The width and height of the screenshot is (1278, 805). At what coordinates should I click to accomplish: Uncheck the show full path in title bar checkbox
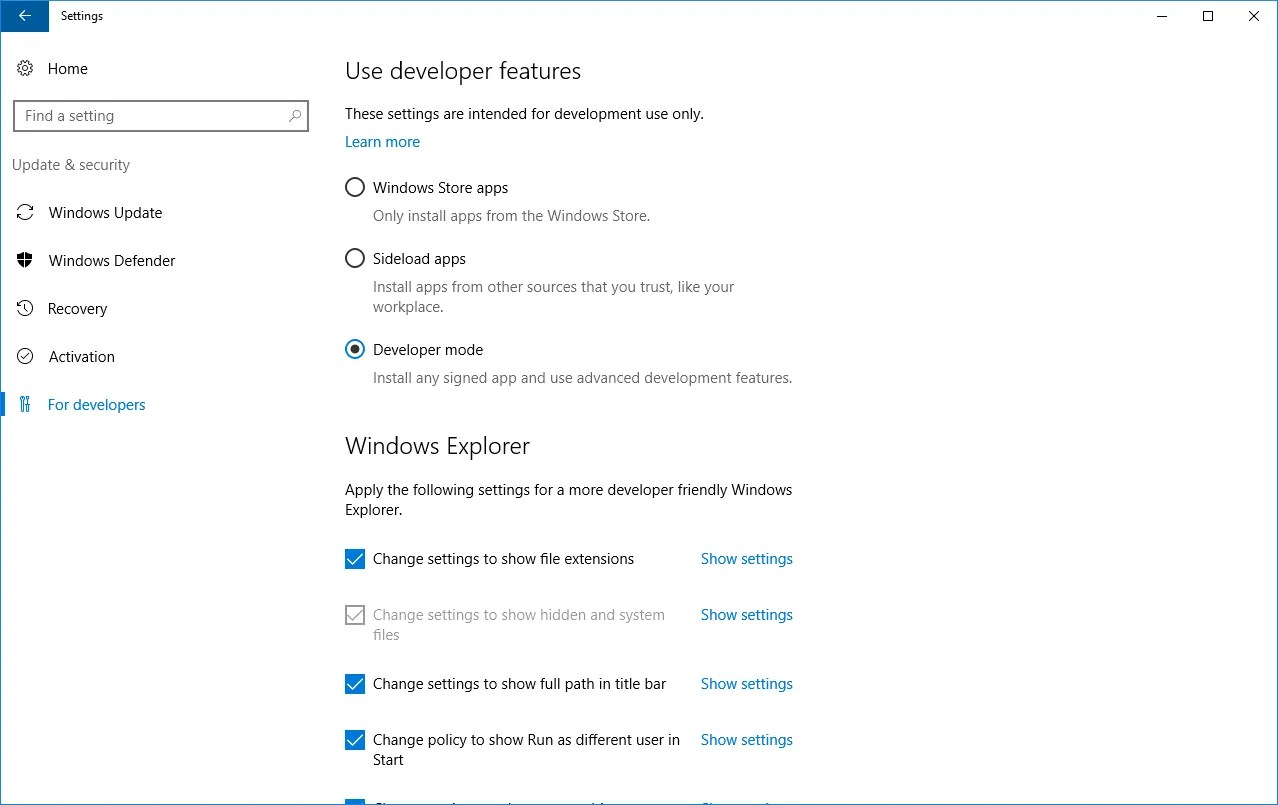(x=355, y=684)
